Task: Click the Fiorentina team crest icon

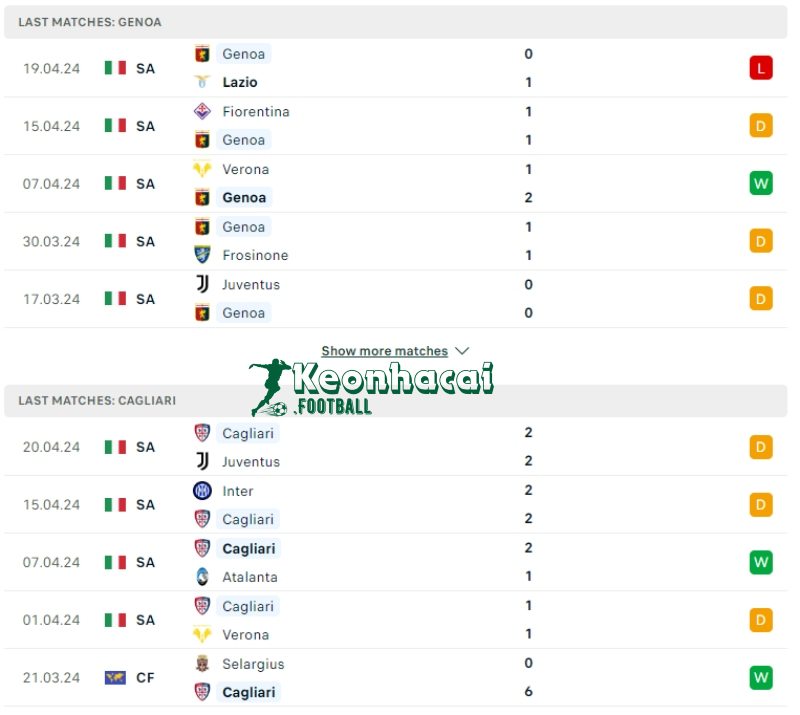Action: coord(203,111)
